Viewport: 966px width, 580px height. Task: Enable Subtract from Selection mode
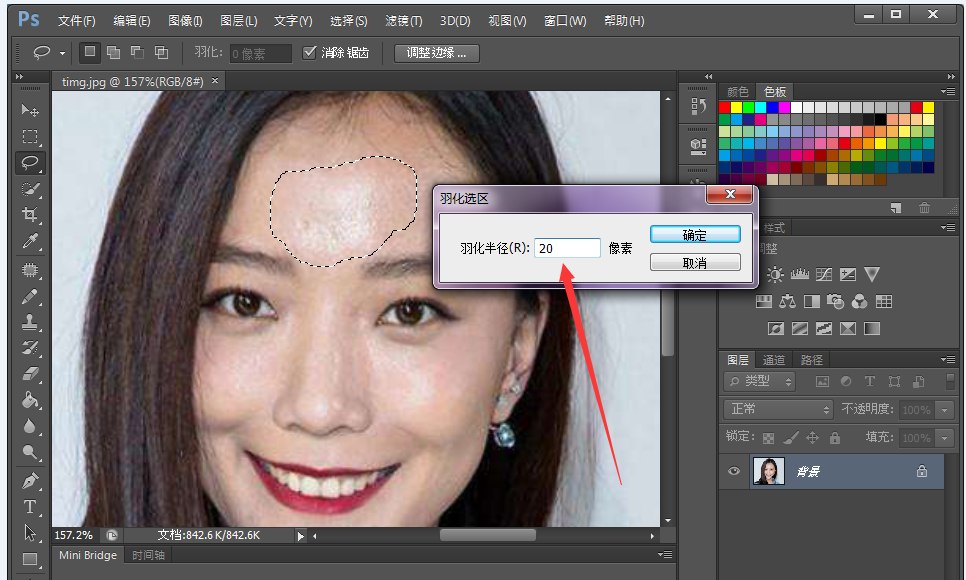click(x=137, y=52)
